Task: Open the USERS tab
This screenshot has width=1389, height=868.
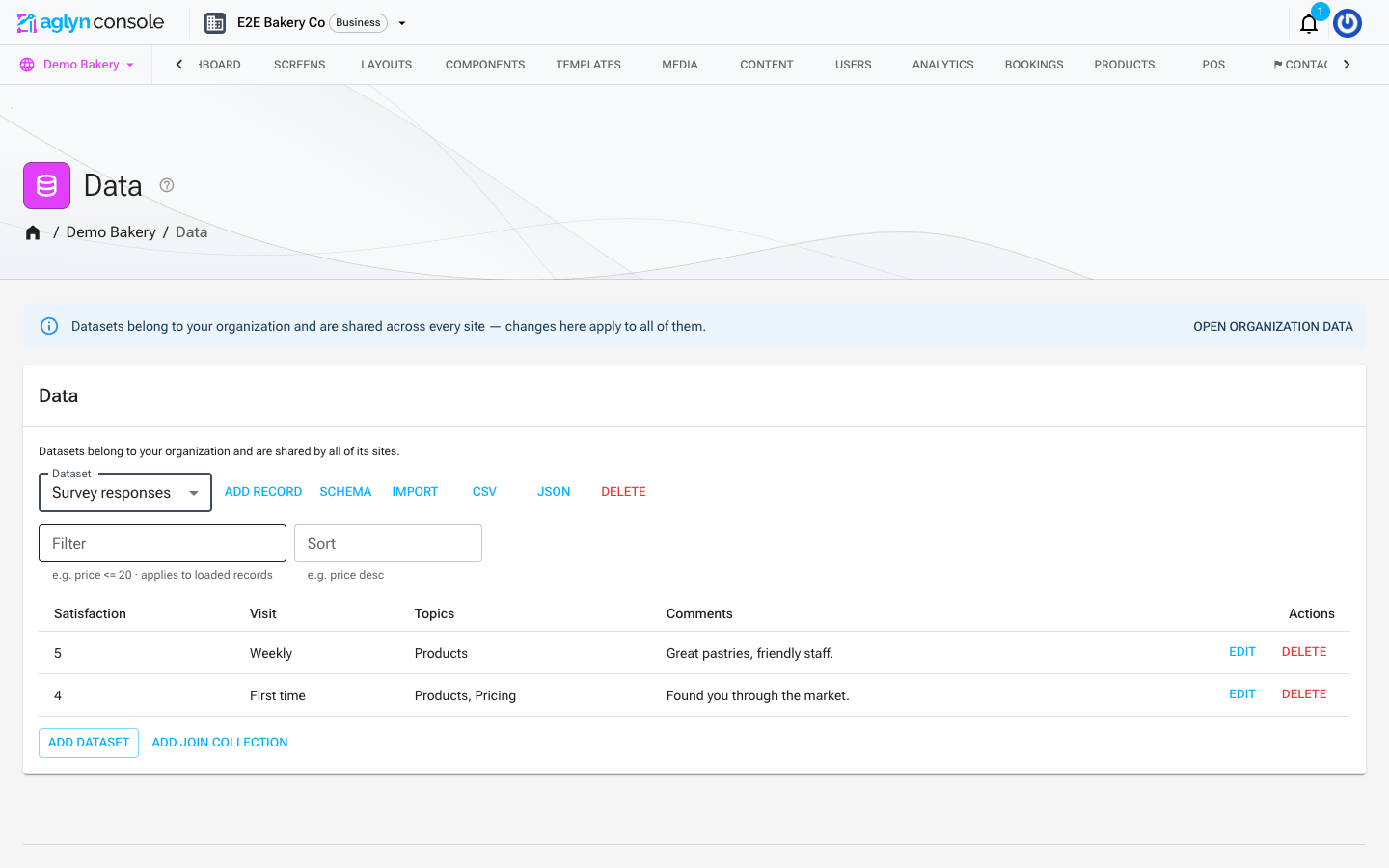Action: [x=854, y=65]
